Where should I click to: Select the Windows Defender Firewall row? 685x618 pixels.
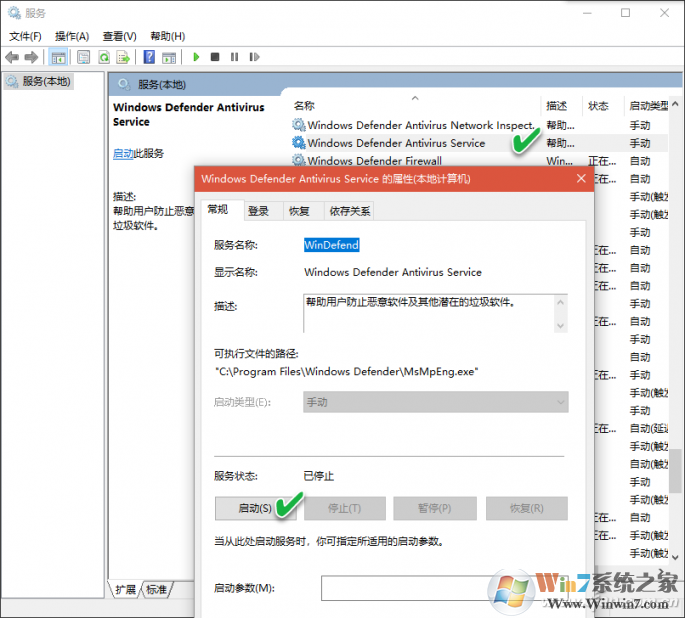pyautogui.click(x=478, y=161)
